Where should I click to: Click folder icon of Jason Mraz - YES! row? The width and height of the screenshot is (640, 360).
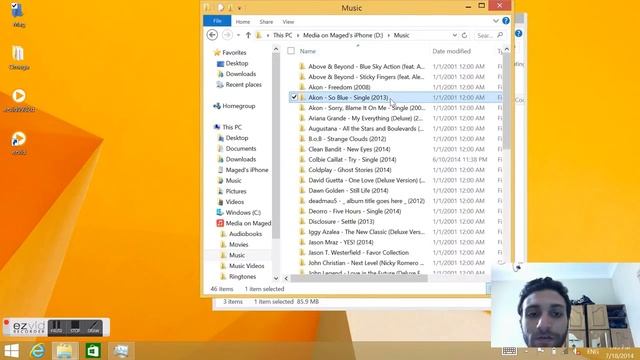click(x=302, y=242)
